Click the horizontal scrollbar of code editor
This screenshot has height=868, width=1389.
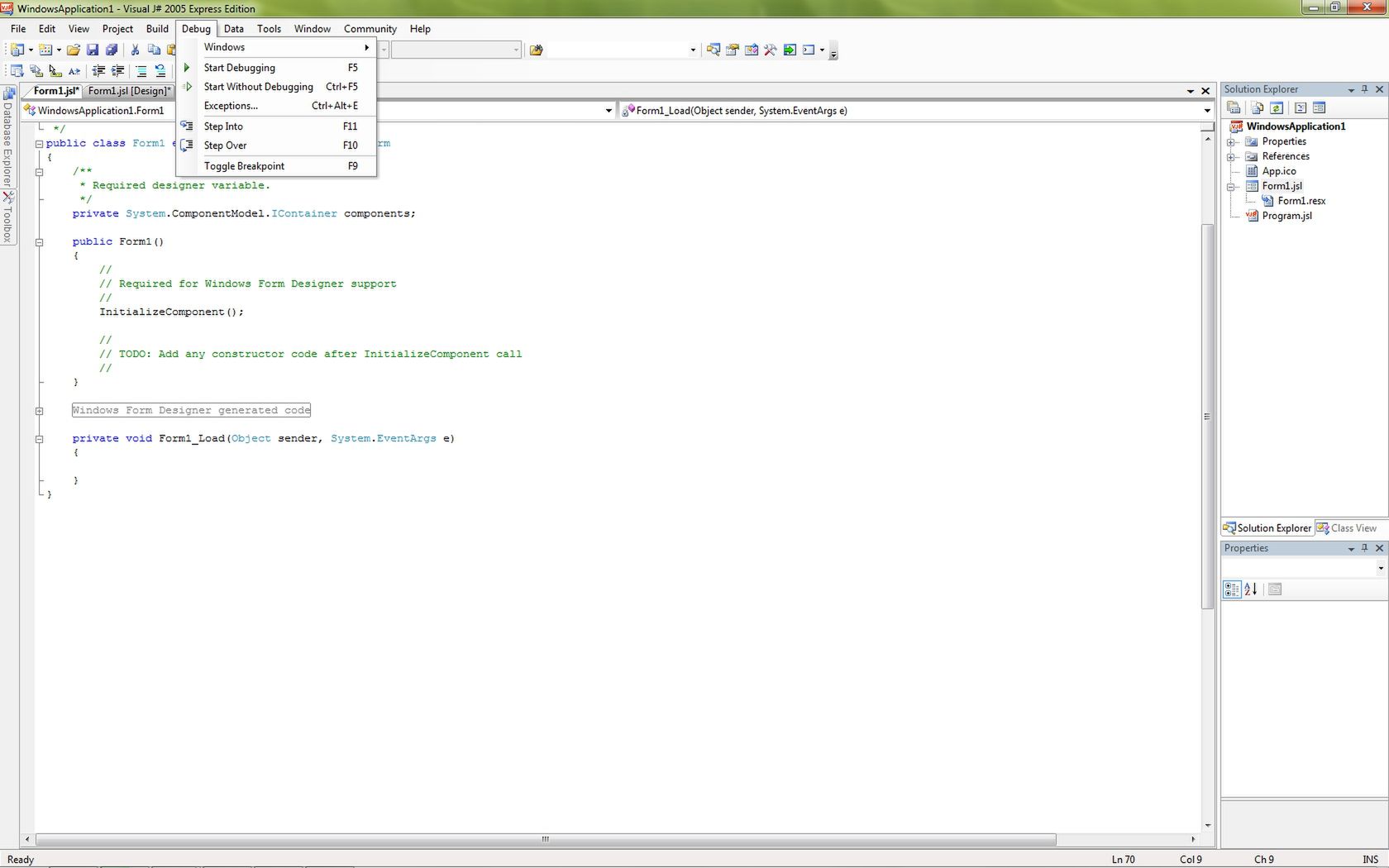546,839
